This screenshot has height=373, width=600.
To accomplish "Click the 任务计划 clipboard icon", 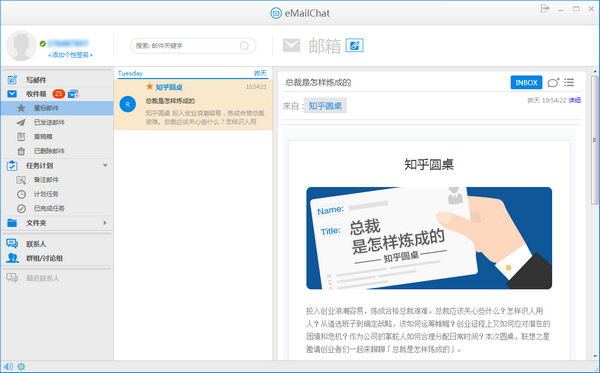I will 12,166.
